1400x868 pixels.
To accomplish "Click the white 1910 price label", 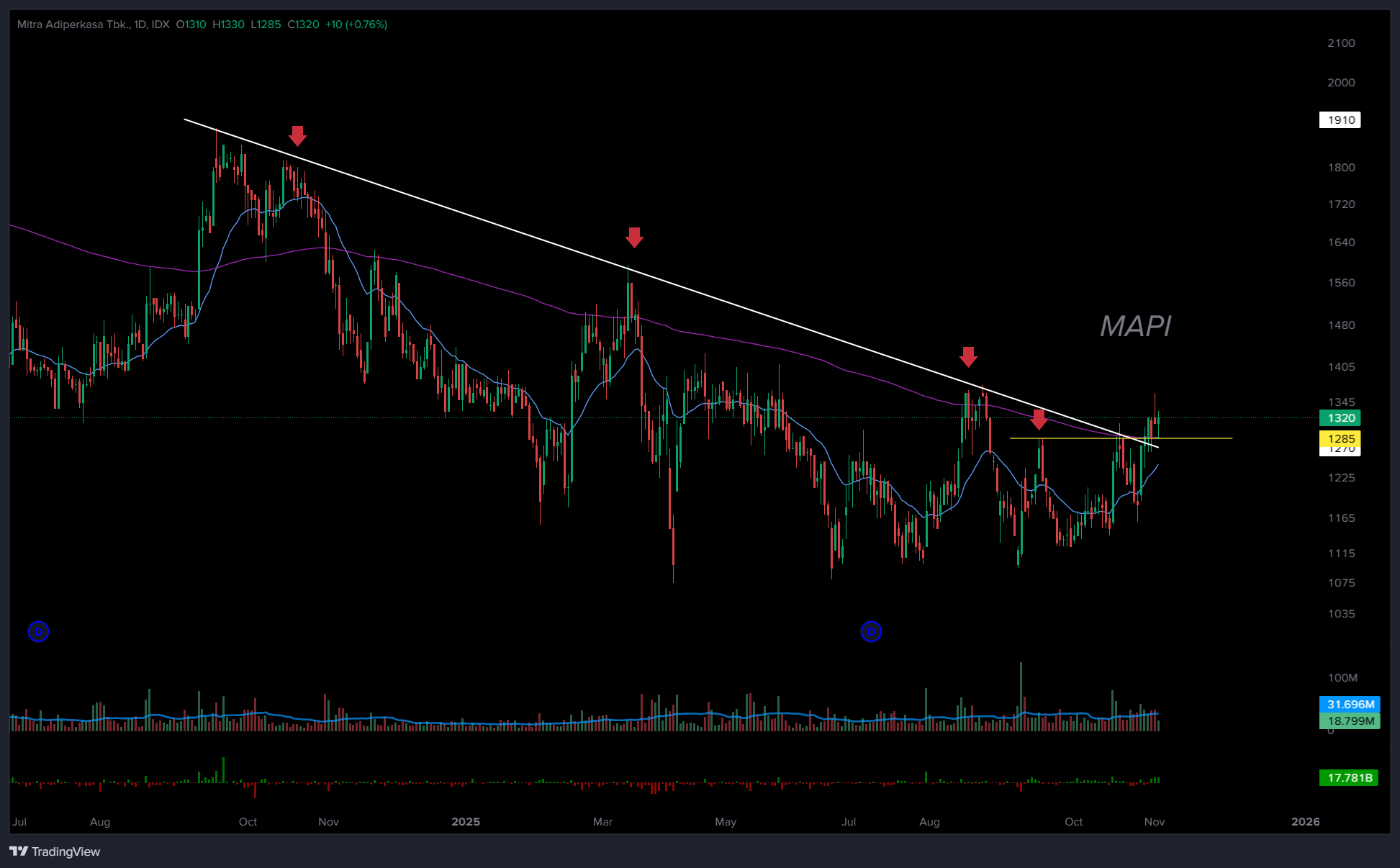I will pyautogui.click(x=1340, y=119).
